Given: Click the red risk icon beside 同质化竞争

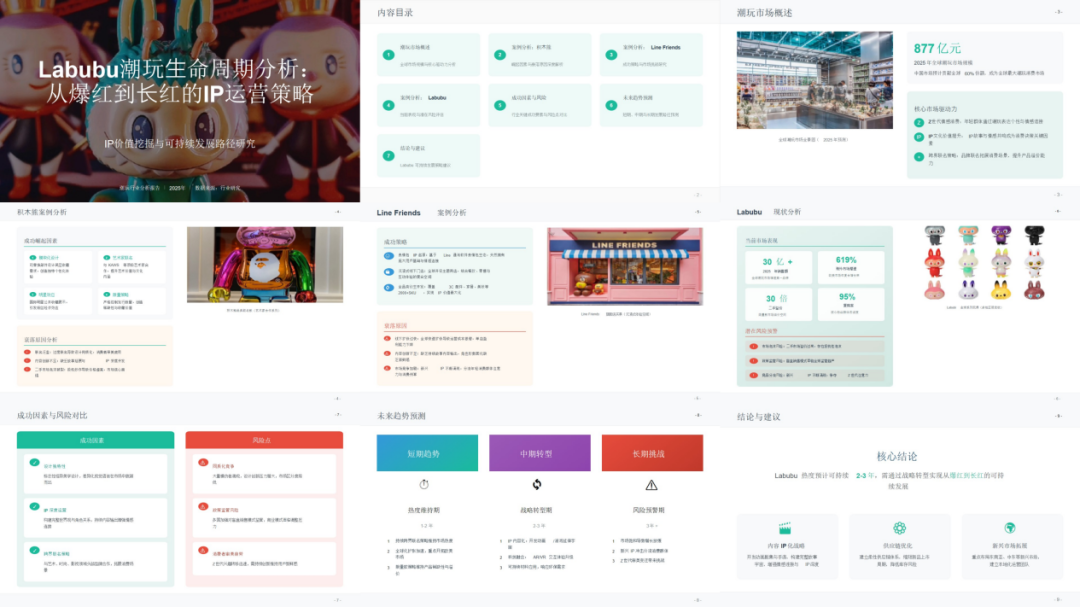Looking at the screenshot, I should (203, 462).
